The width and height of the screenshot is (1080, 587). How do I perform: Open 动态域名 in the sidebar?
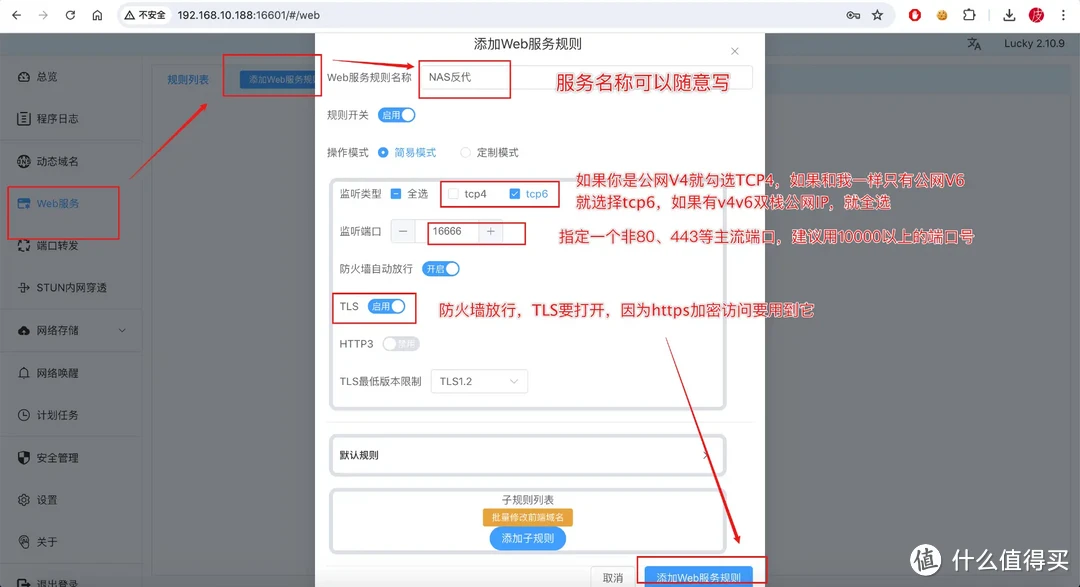pyautogui.click(x=57, y=161)
